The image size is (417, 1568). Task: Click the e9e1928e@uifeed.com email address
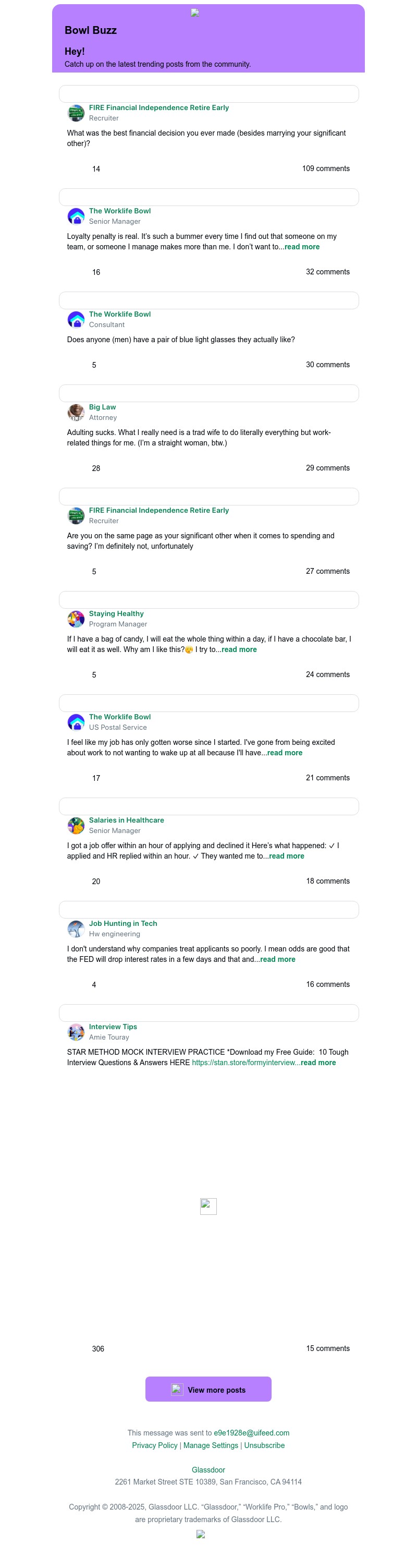[252, 1433]
